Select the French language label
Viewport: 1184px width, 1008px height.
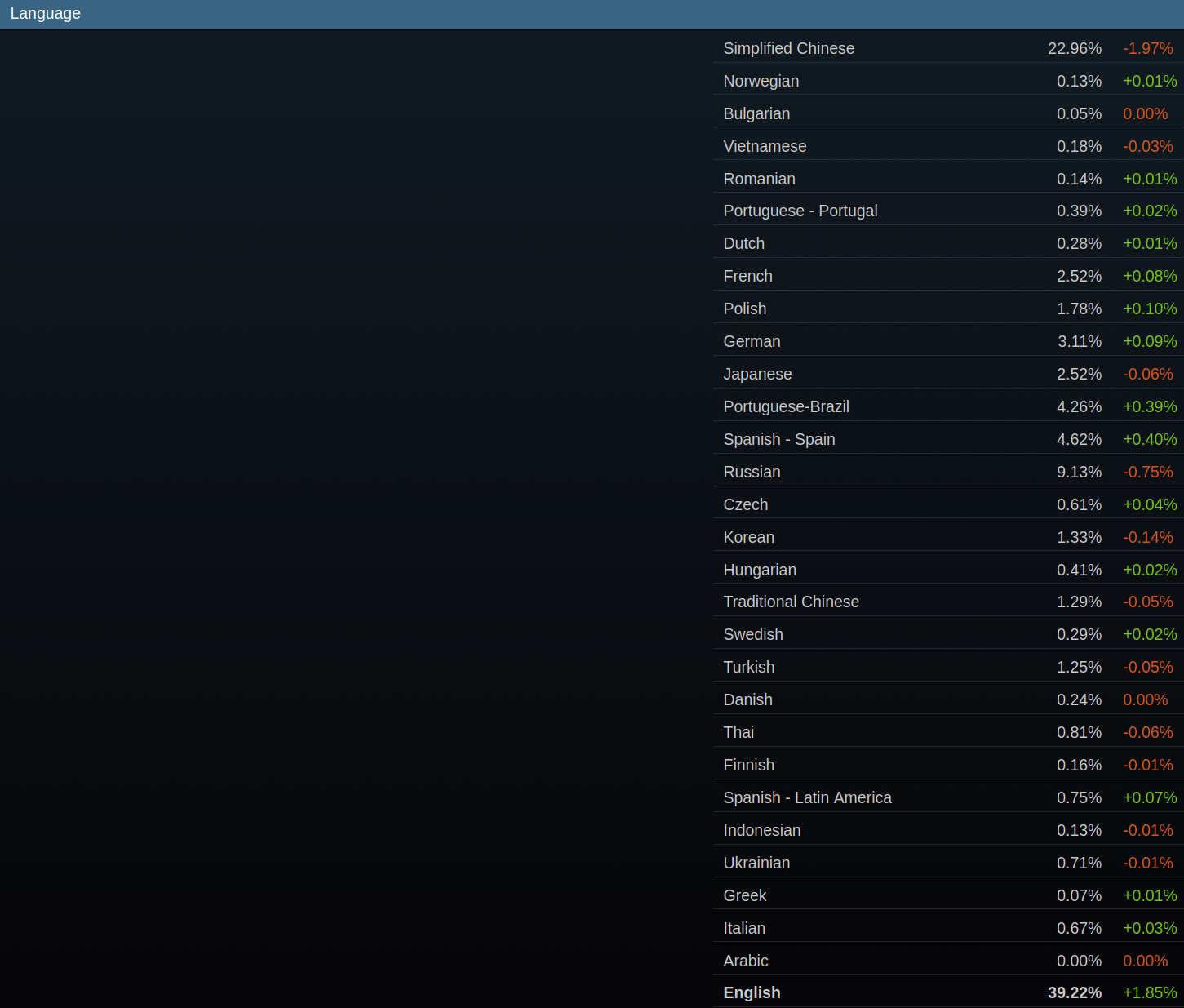(x=747, y=276)
